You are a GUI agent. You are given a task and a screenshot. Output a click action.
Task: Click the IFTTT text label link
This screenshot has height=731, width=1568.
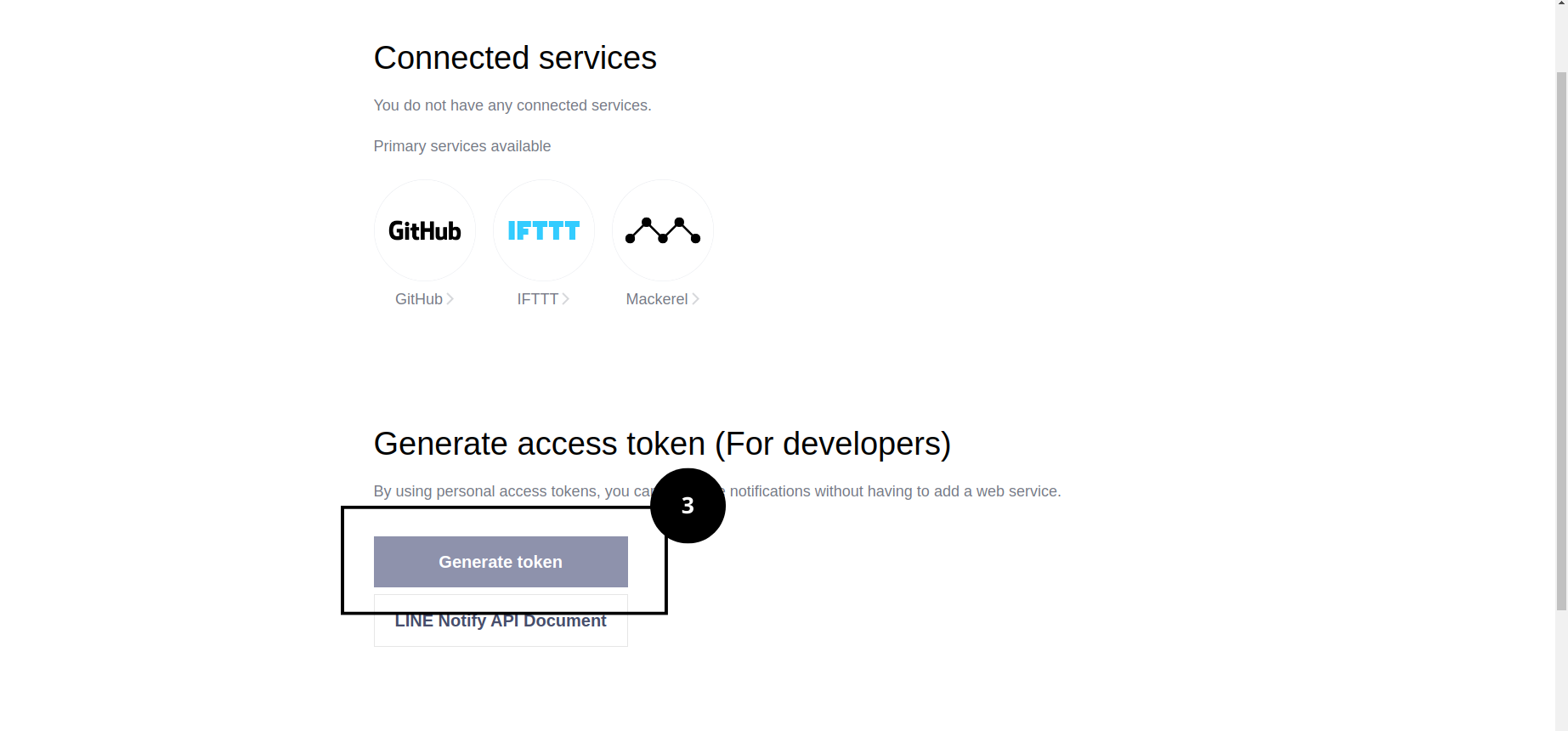point(537,299)
